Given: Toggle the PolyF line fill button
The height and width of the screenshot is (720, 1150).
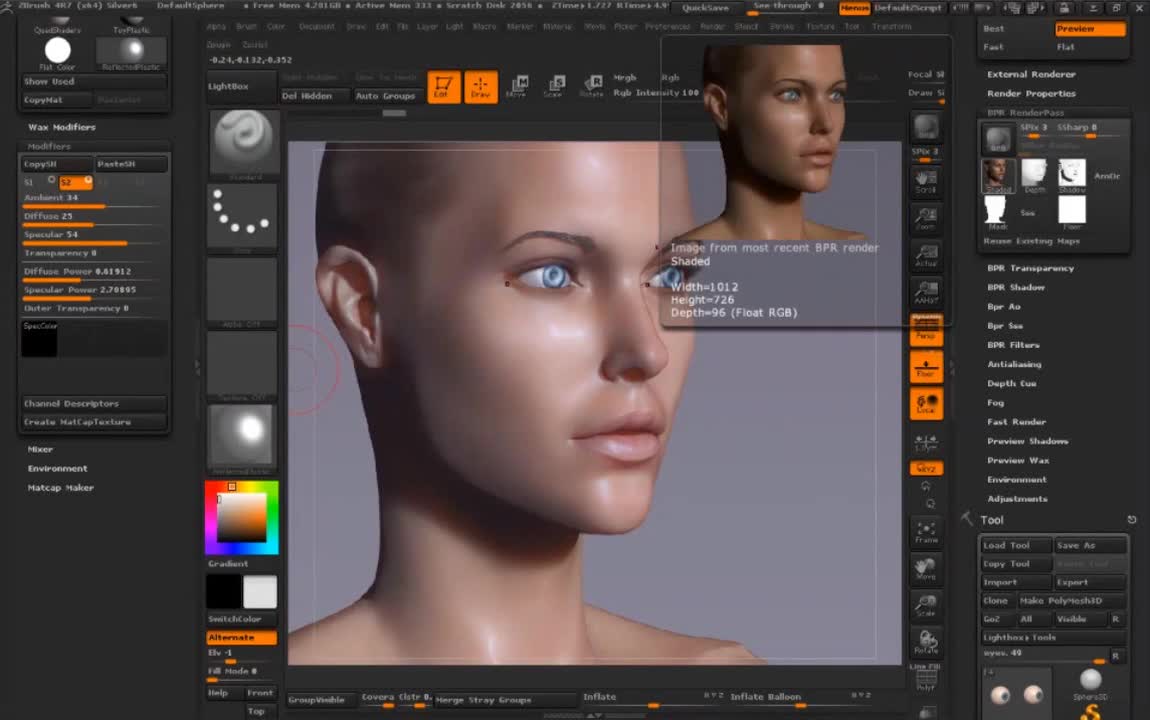Looking at the screenshot, I should (926, 679).
